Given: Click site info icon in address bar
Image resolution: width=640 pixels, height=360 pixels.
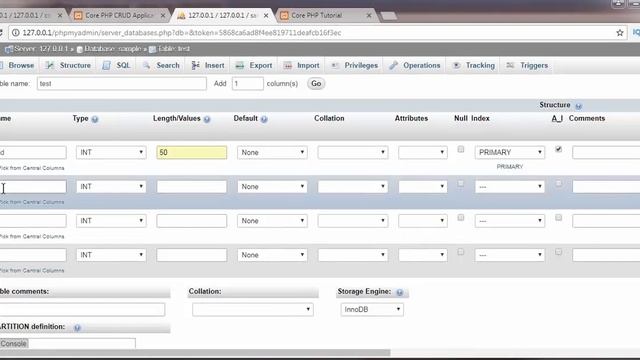Looking at the screenshot, I should tap(16, 33).
